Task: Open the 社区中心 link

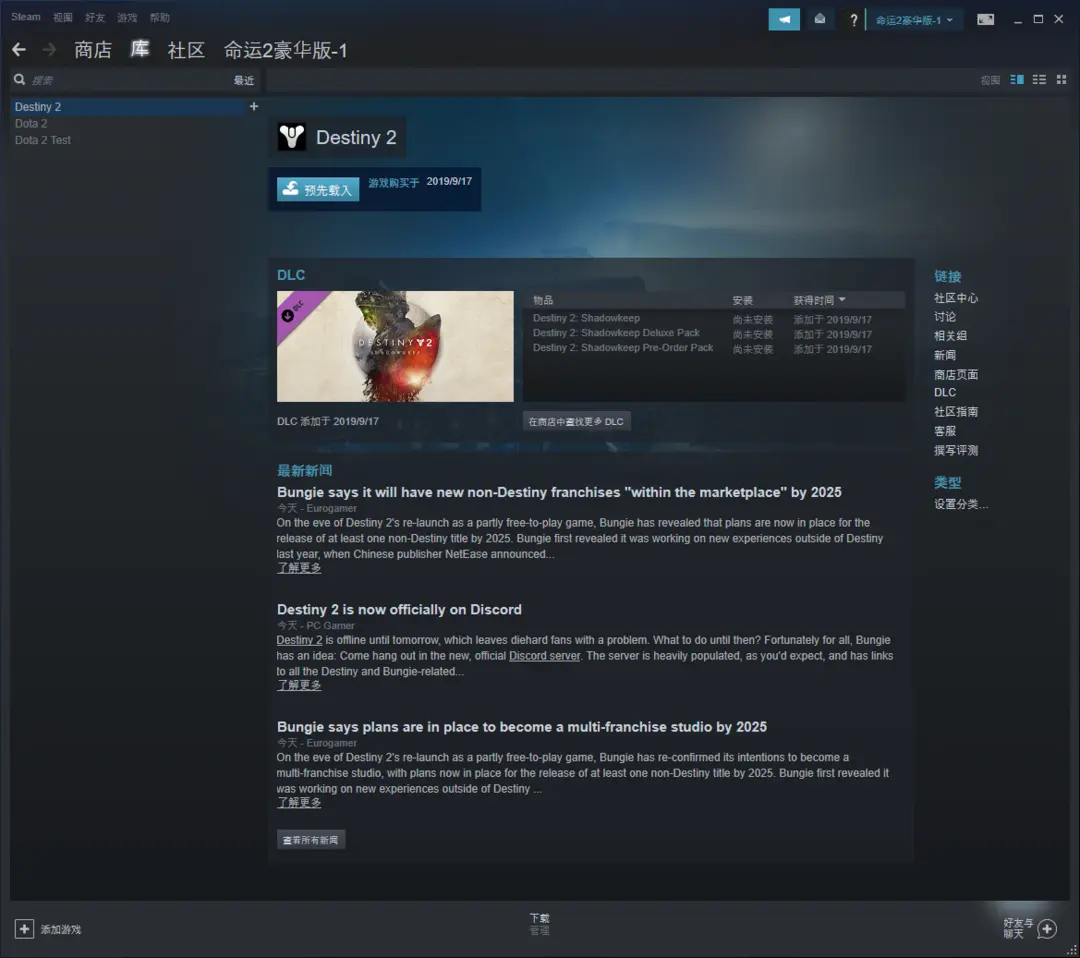Action: tap(955, 298)
